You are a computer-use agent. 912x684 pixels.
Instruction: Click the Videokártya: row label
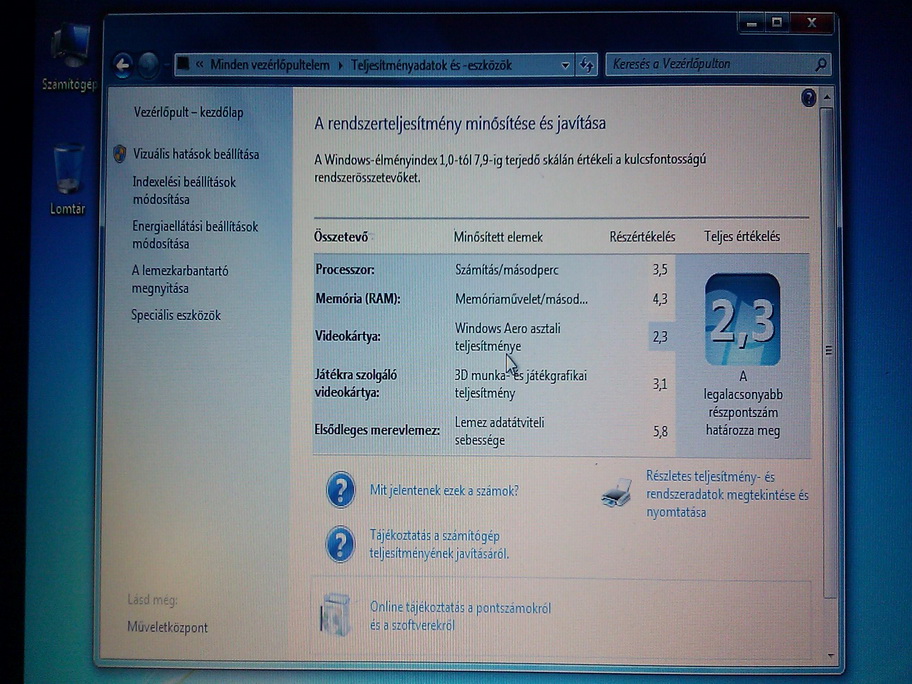pos(348,336)
